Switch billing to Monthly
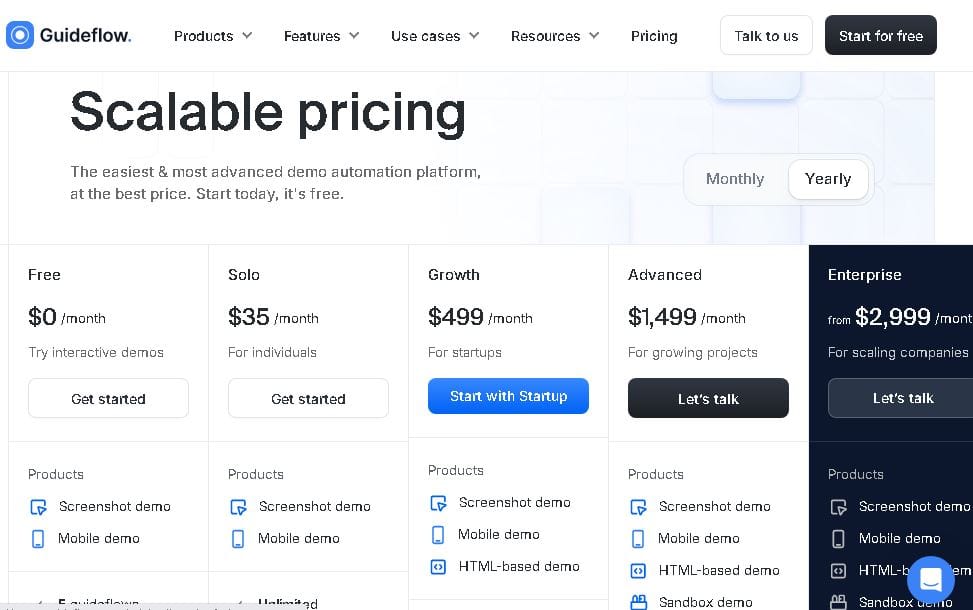This screenshot has height=610, width=973. [734, 179]
